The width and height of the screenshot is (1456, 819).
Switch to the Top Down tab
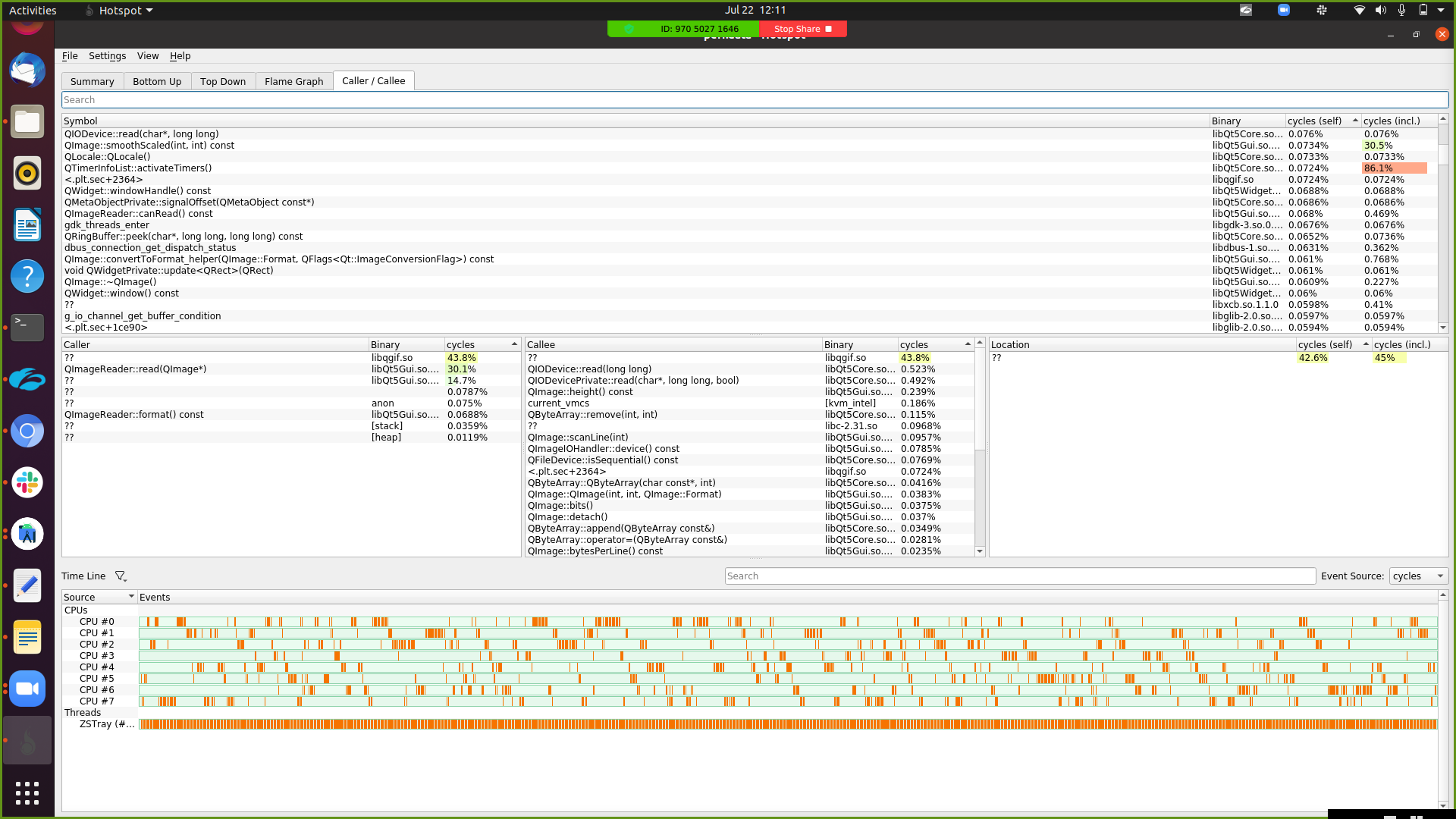[x=223, y=81]
